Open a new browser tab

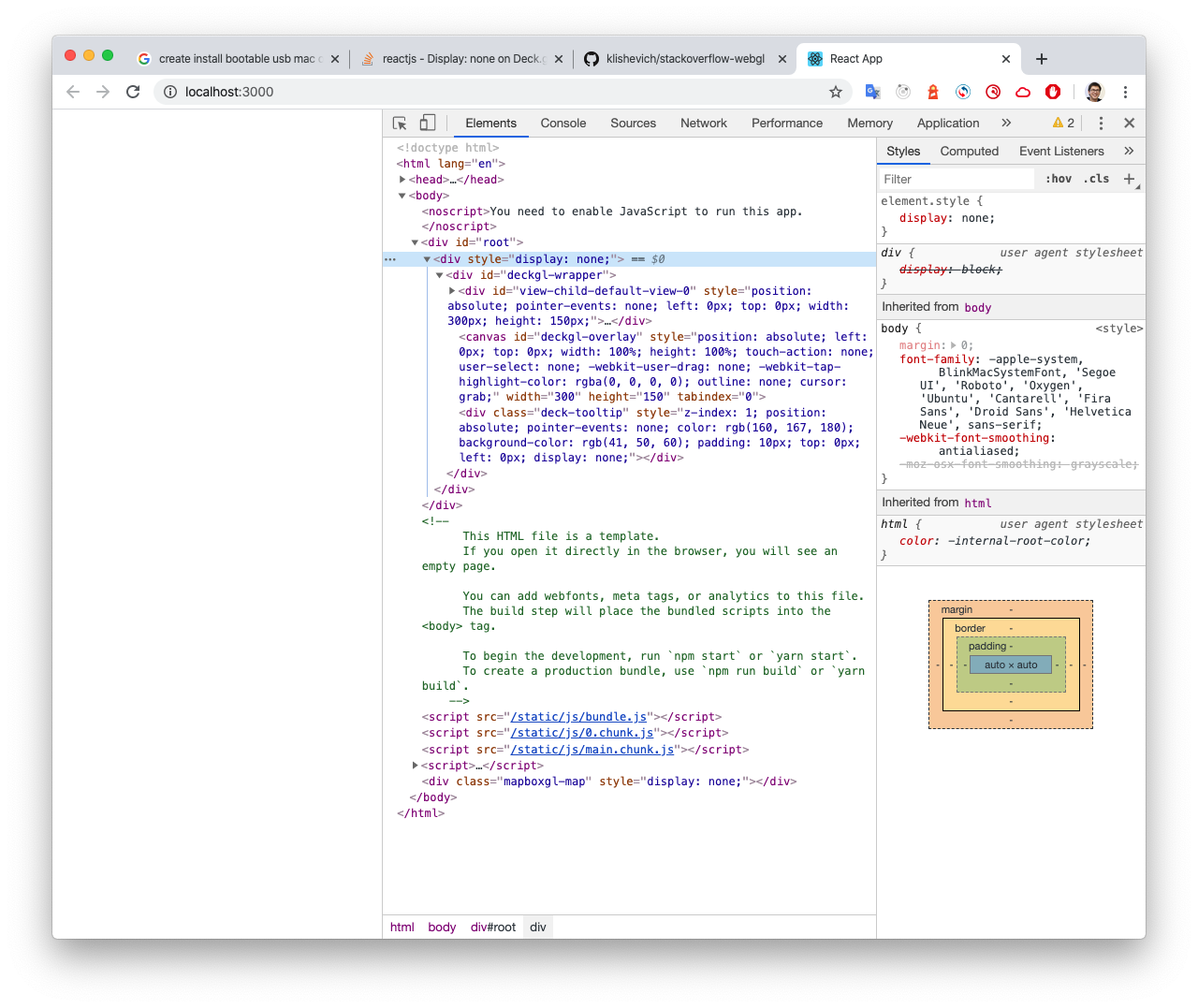(x=1042, y=59)
